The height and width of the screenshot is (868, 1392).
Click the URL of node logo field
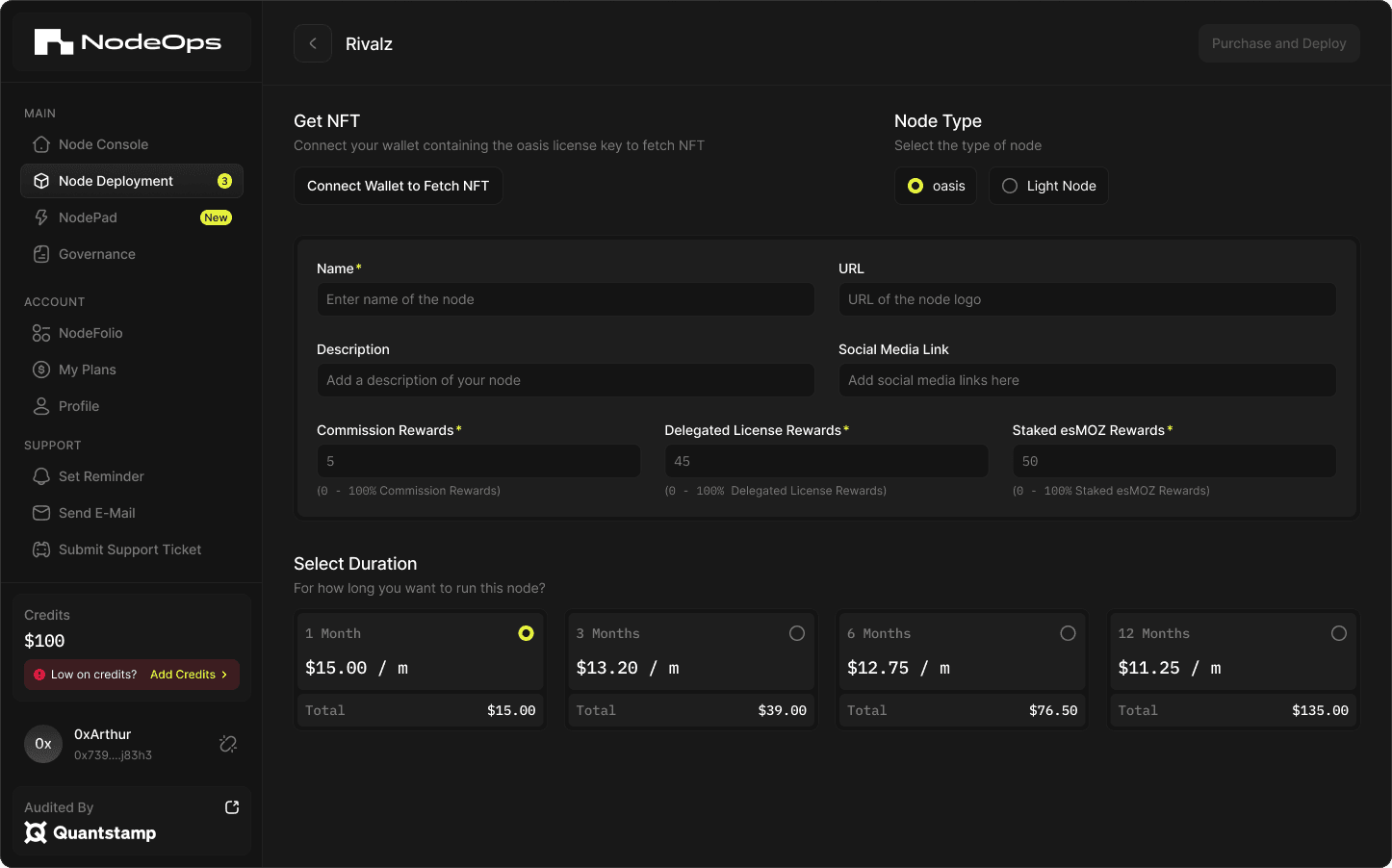tap(1087, 299)
